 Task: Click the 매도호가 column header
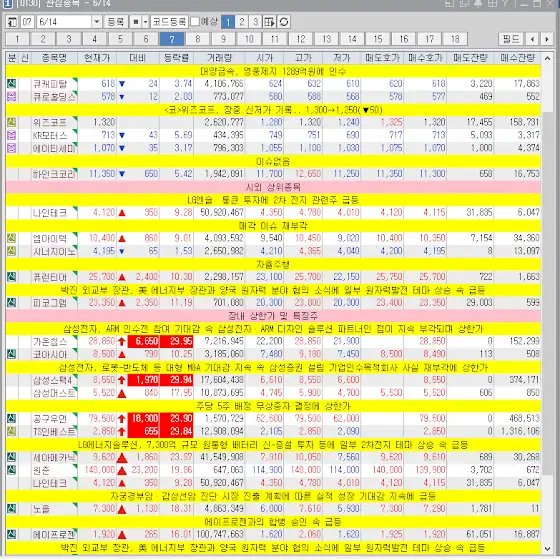pyautogui.click(x=382, y=58)
